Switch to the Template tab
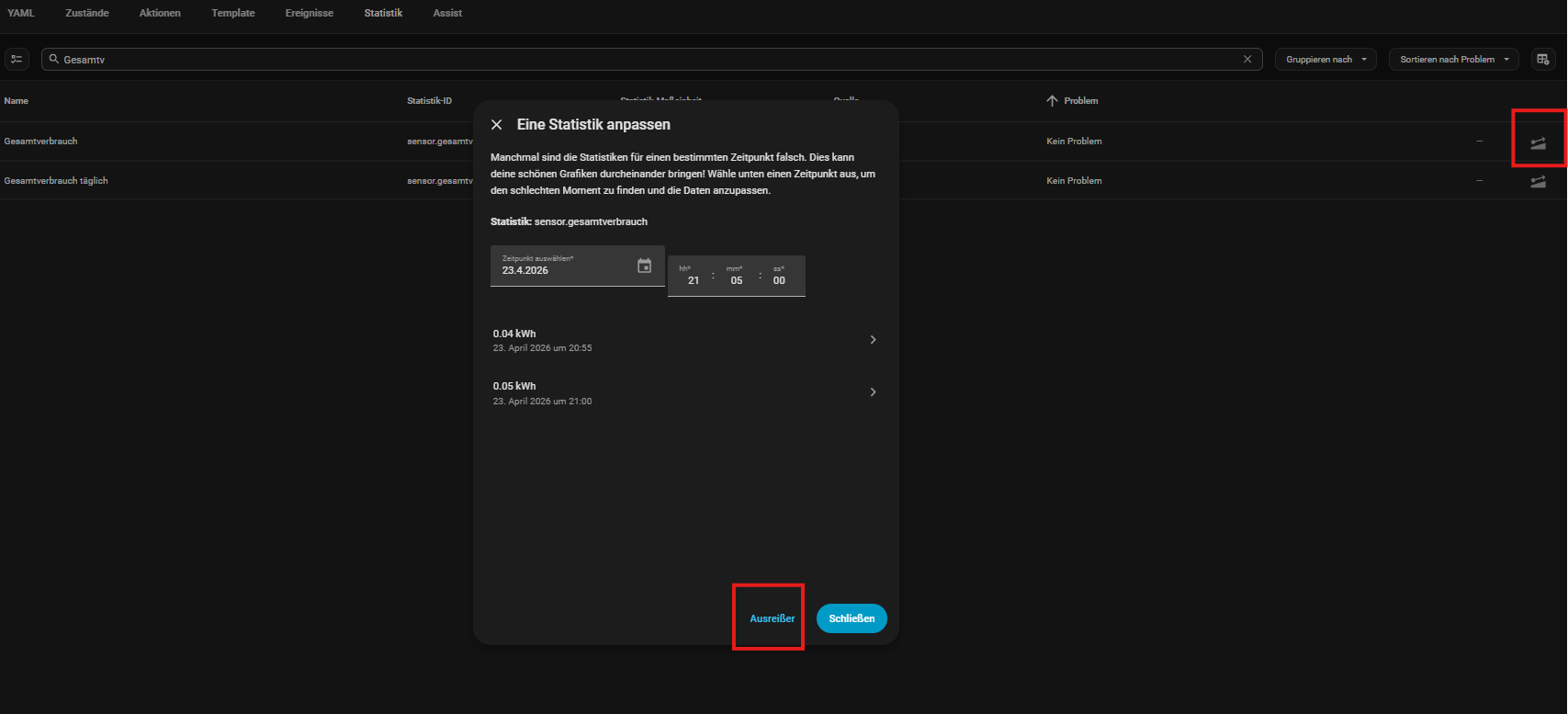 click(233, 13)
